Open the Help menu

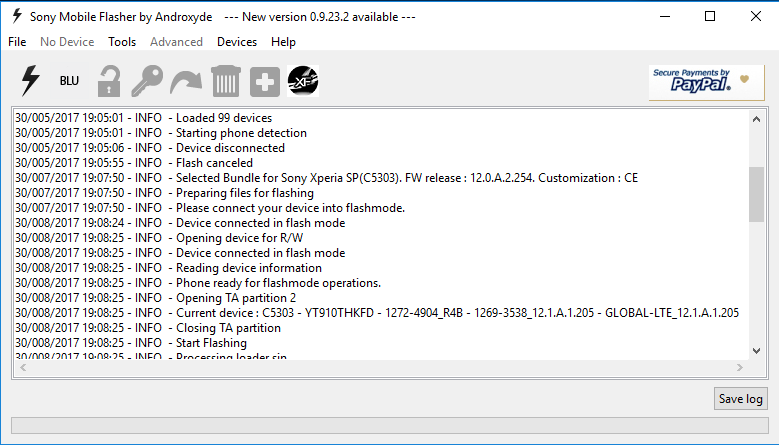coord(283,42)
